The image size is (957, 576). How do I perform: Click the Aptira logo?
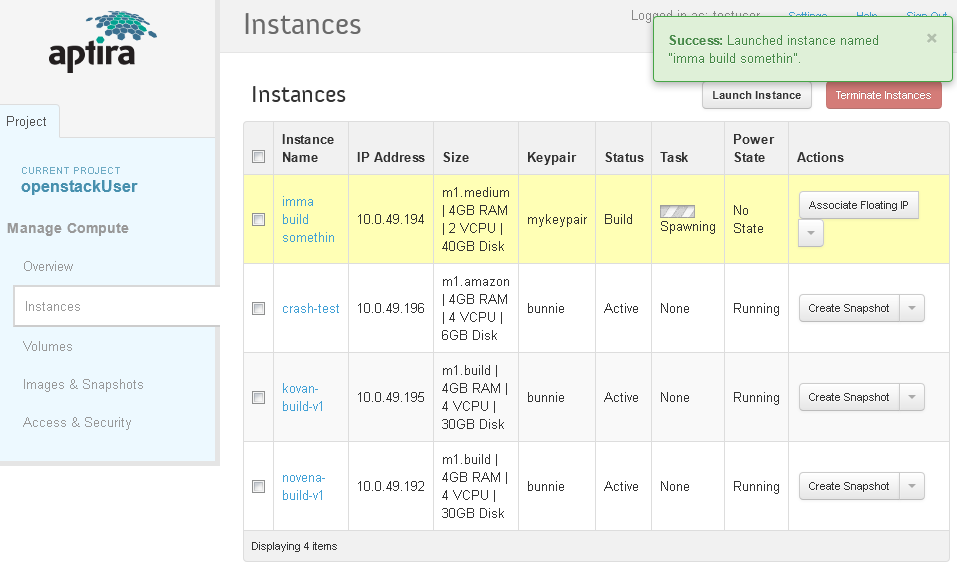point(103,41)
